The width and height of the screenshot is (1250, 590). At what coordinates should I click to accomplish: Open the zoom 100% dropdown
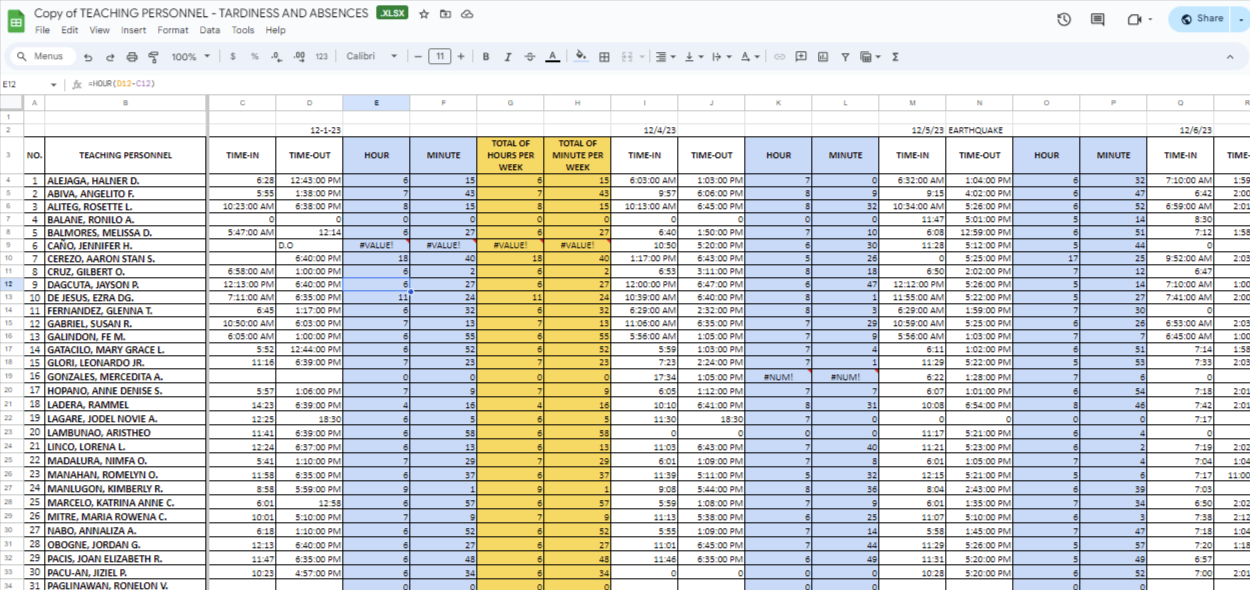pos(190,57)
